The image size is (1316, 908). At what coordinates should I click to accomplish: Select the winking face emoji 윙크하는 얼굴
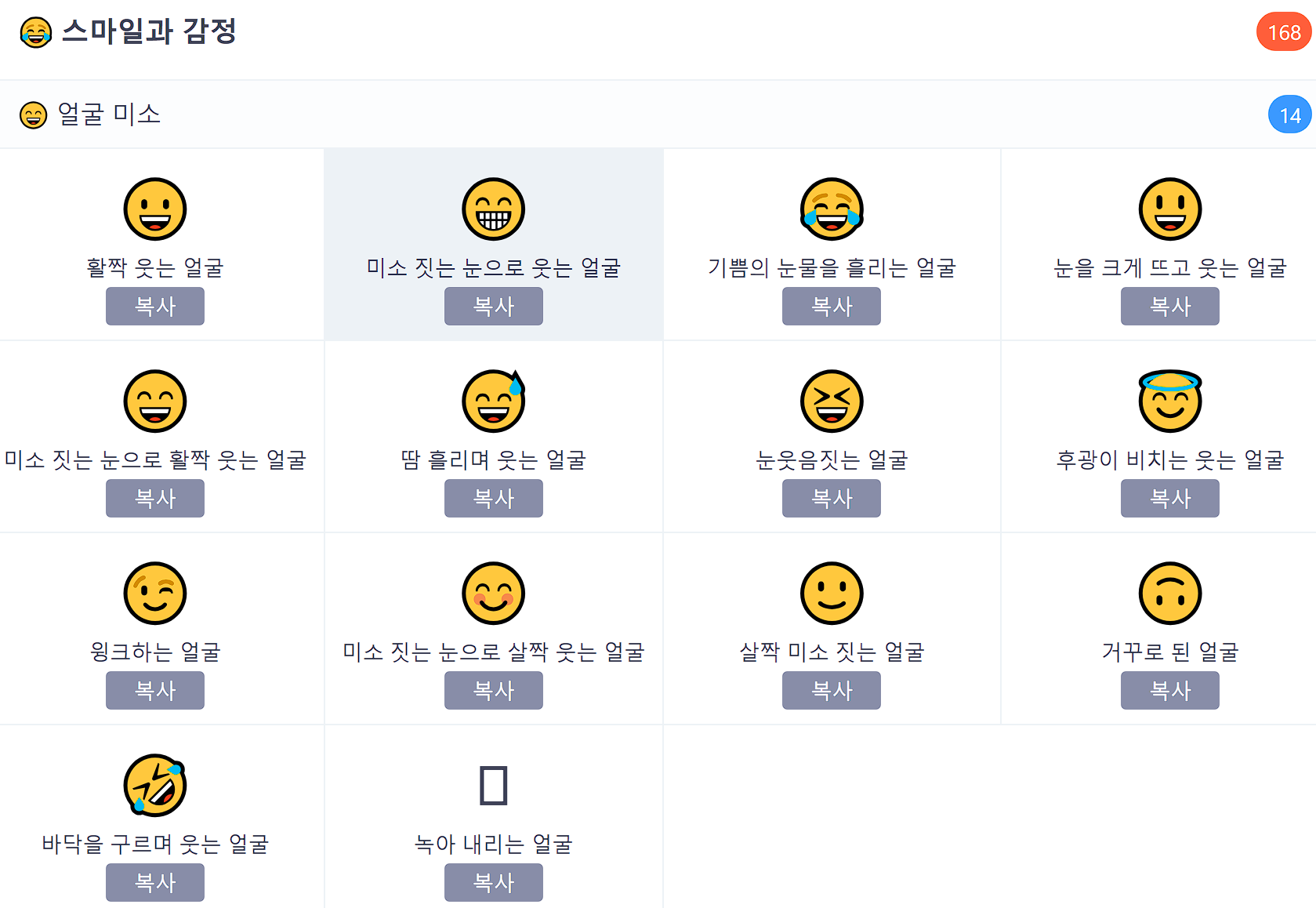point(154,593)
